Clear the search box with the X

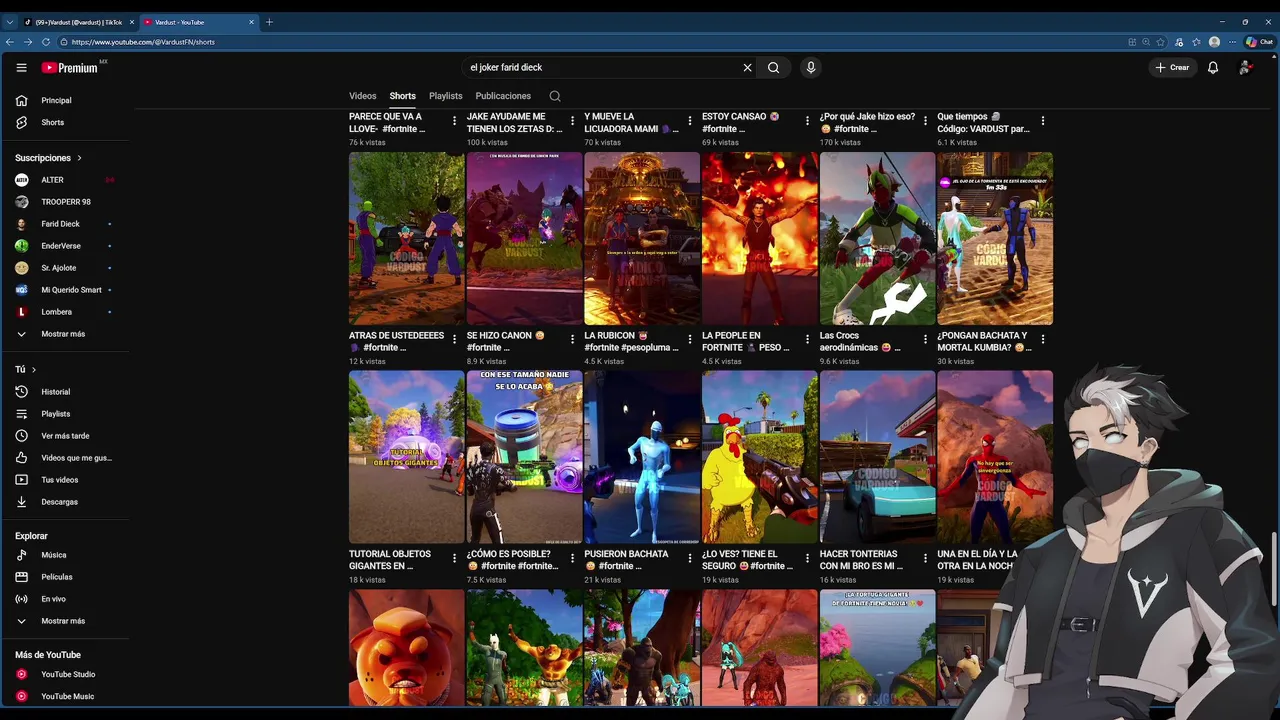747,67
